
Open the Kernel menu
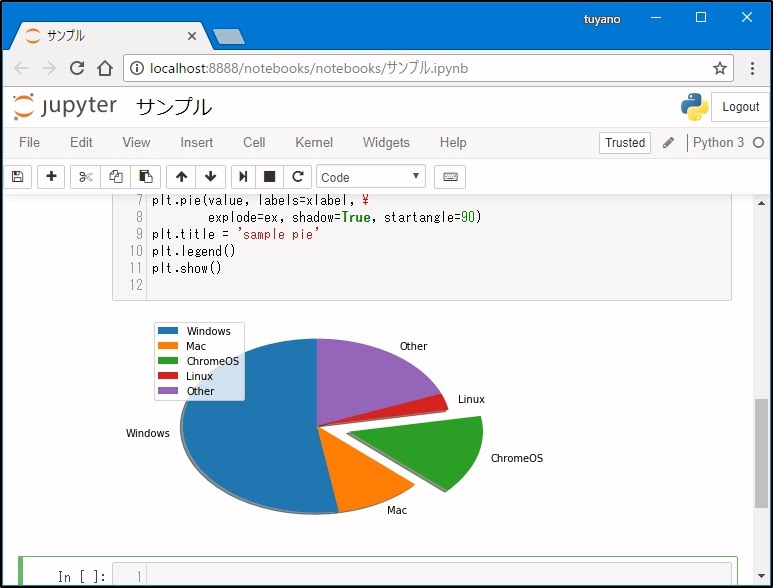click(314, 143)
